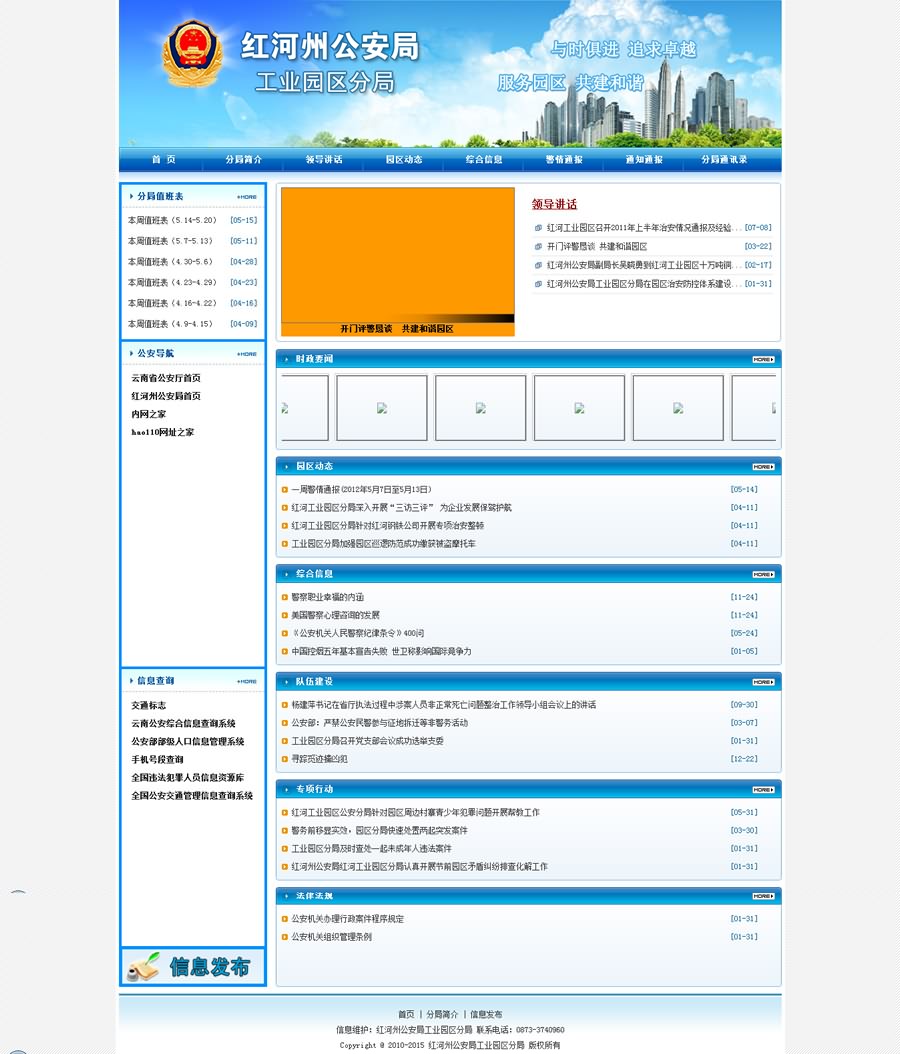Click footer 分局简介 link
Screen dimensions: 900x1054
click(x=442, y=1014)
